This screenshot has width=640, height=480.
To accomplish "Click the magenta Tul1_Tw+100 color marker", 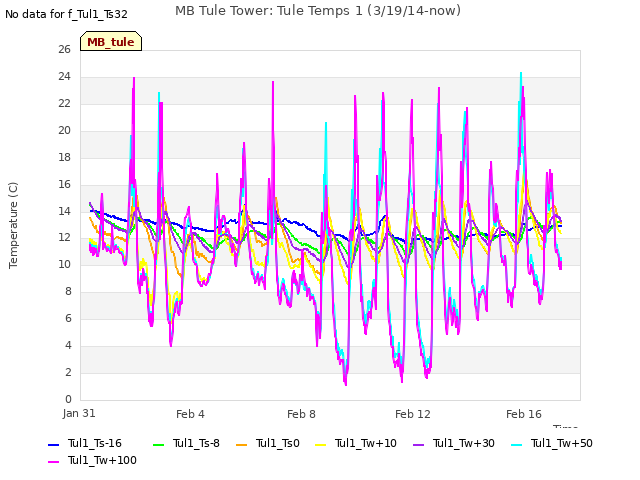I will coord(54,462).
